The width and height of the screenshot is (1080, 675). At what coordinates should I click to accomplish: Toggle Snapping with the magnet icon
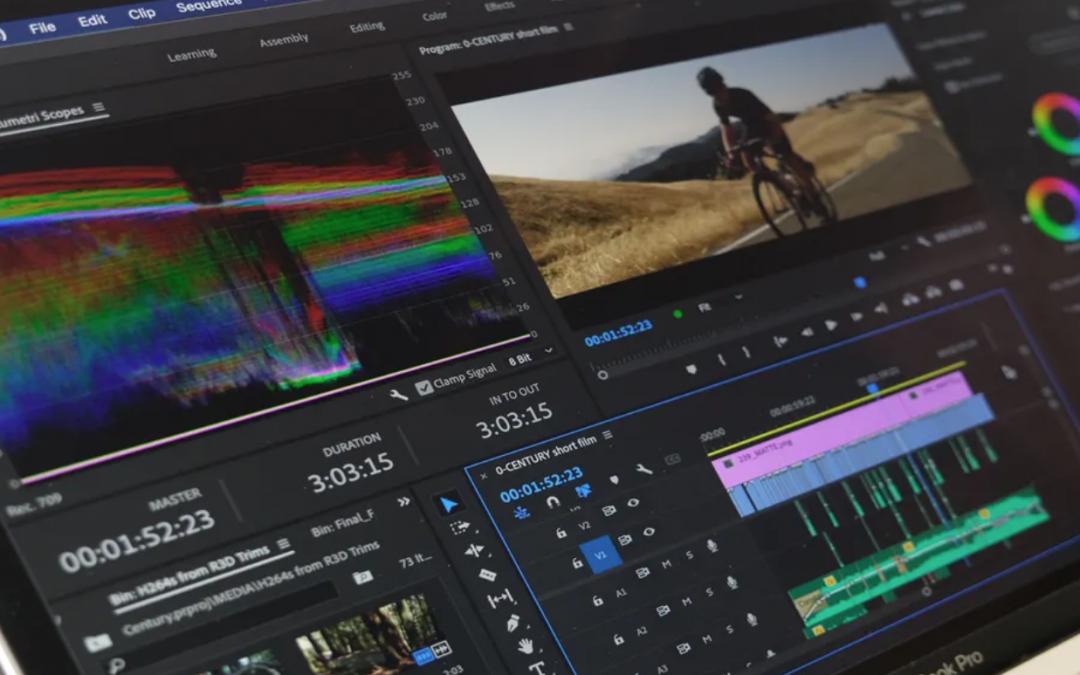[x=552, y=503]
